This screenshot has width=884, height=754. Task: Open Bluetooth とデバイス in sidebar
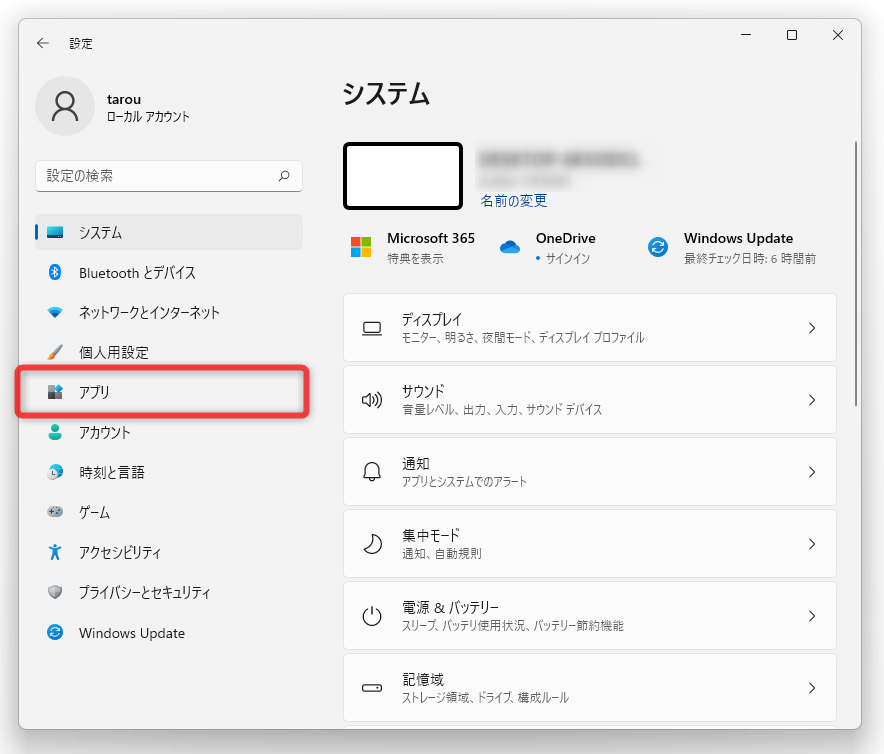click(x=169, y=272)
